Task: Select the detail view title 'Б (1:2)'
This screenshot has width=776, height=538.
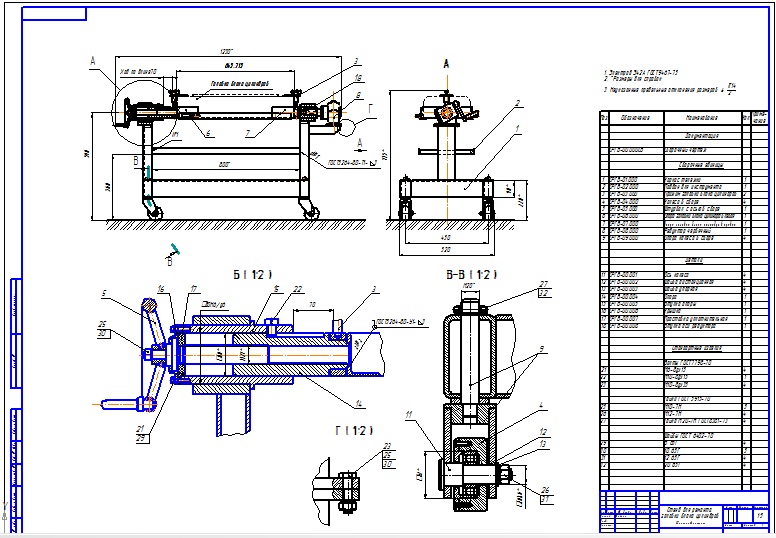Action: pos(252,274)
